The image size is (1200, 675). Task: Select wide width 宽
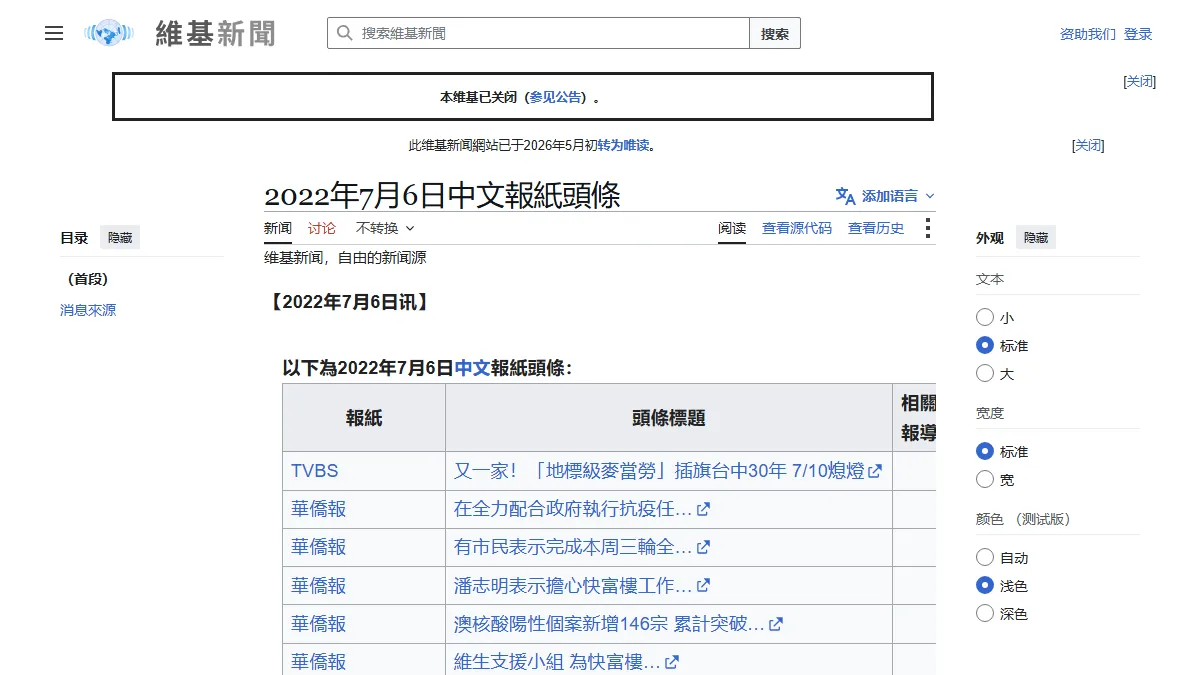click(x=985, y=479)
